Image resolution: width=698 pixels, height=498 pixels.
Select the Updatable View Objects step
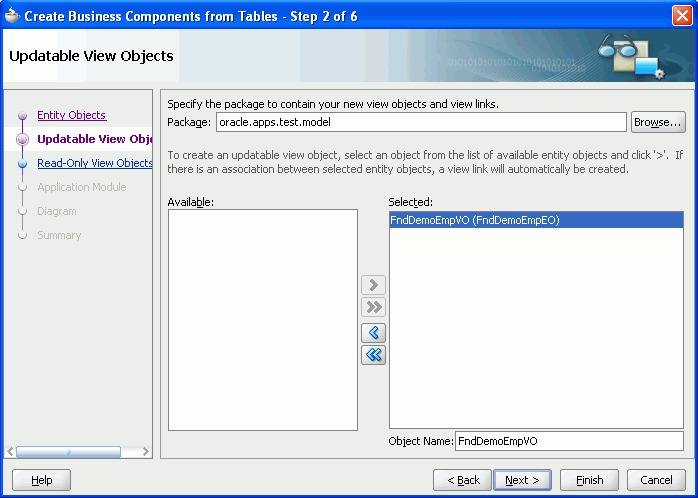point(94,139)
